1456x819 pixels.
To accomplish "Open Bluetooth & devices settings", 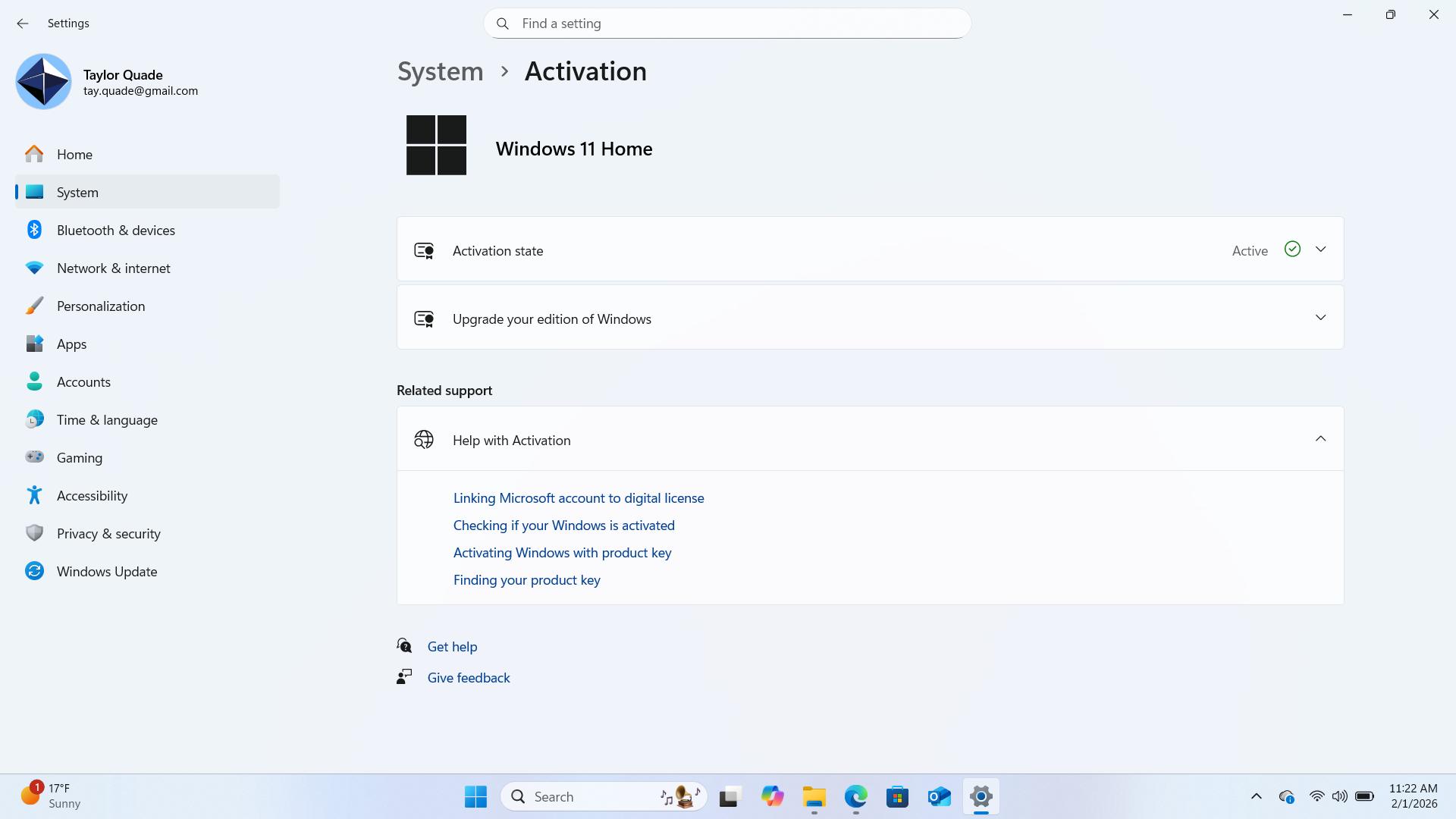I will pyautogui.click(x=115, y=230).
